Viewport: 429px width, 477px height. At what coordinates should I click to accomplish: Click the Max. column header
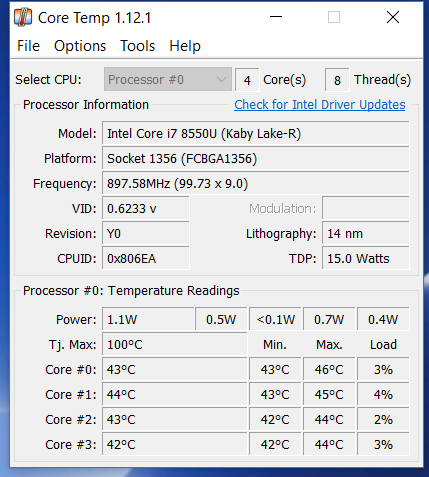click(329, 344)
